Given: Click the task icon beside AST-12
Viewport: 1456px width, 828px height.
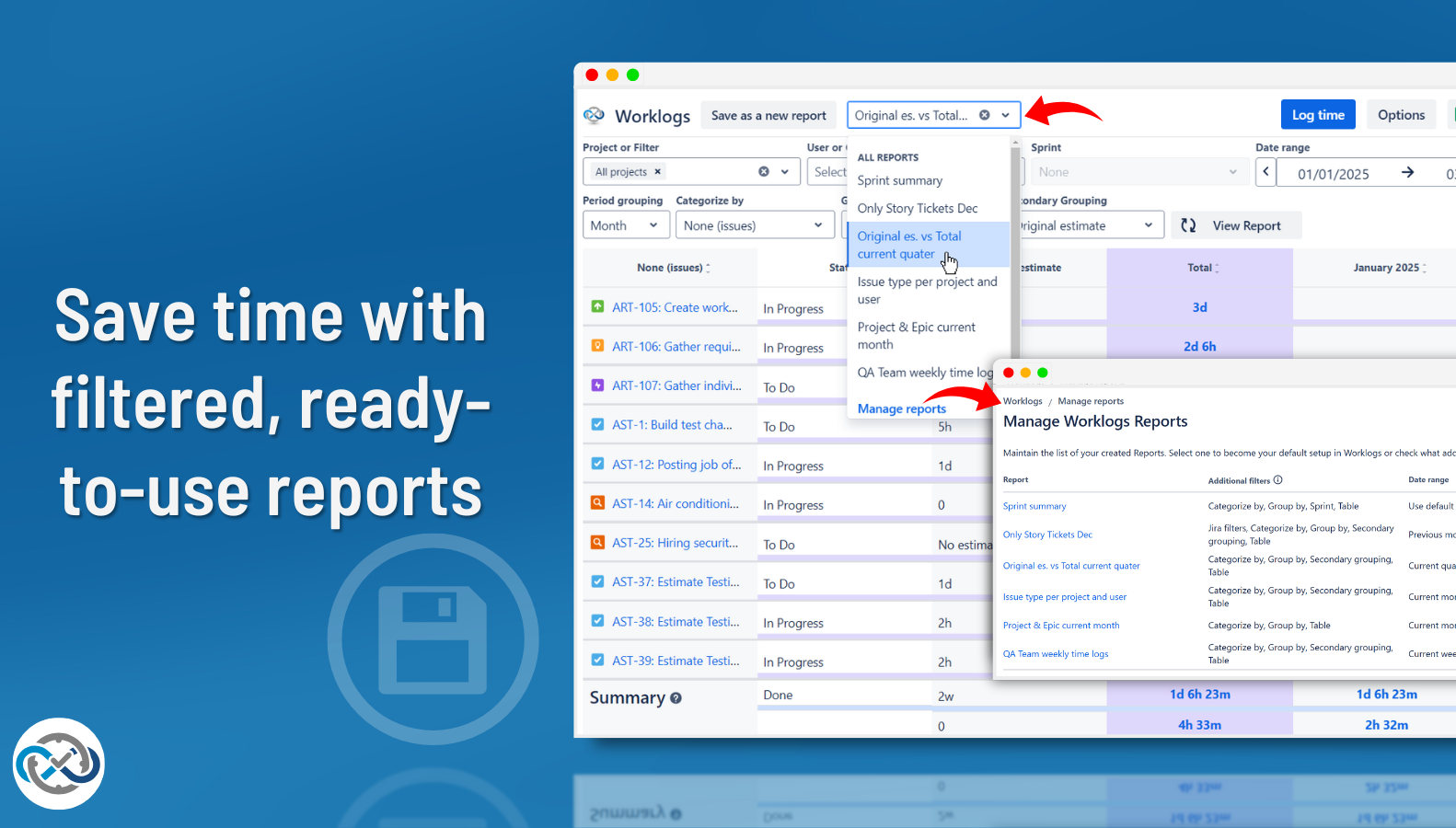Looking at the screenshot, I should (597, 464).
